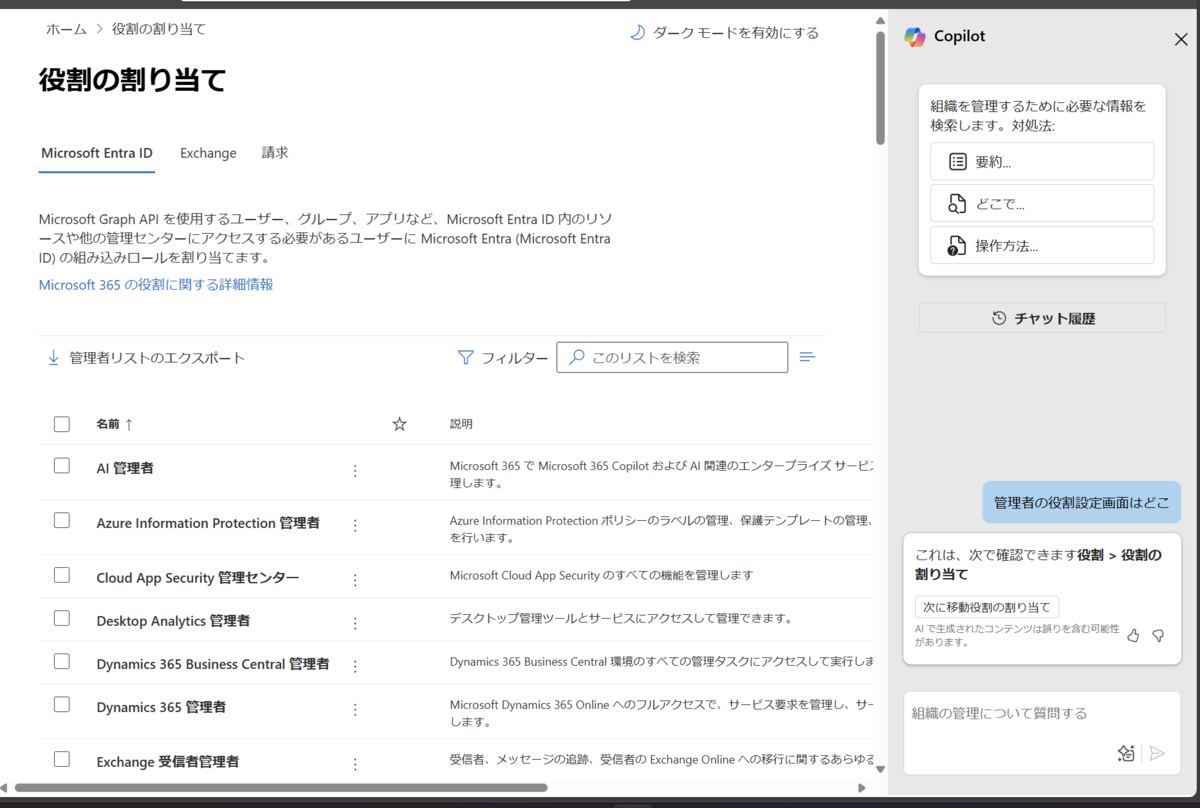This screenshot has height=808, width=1200.
Task: Check the Exchange 受信者管理者 checkbox
Action: click(x=62, y=759)
